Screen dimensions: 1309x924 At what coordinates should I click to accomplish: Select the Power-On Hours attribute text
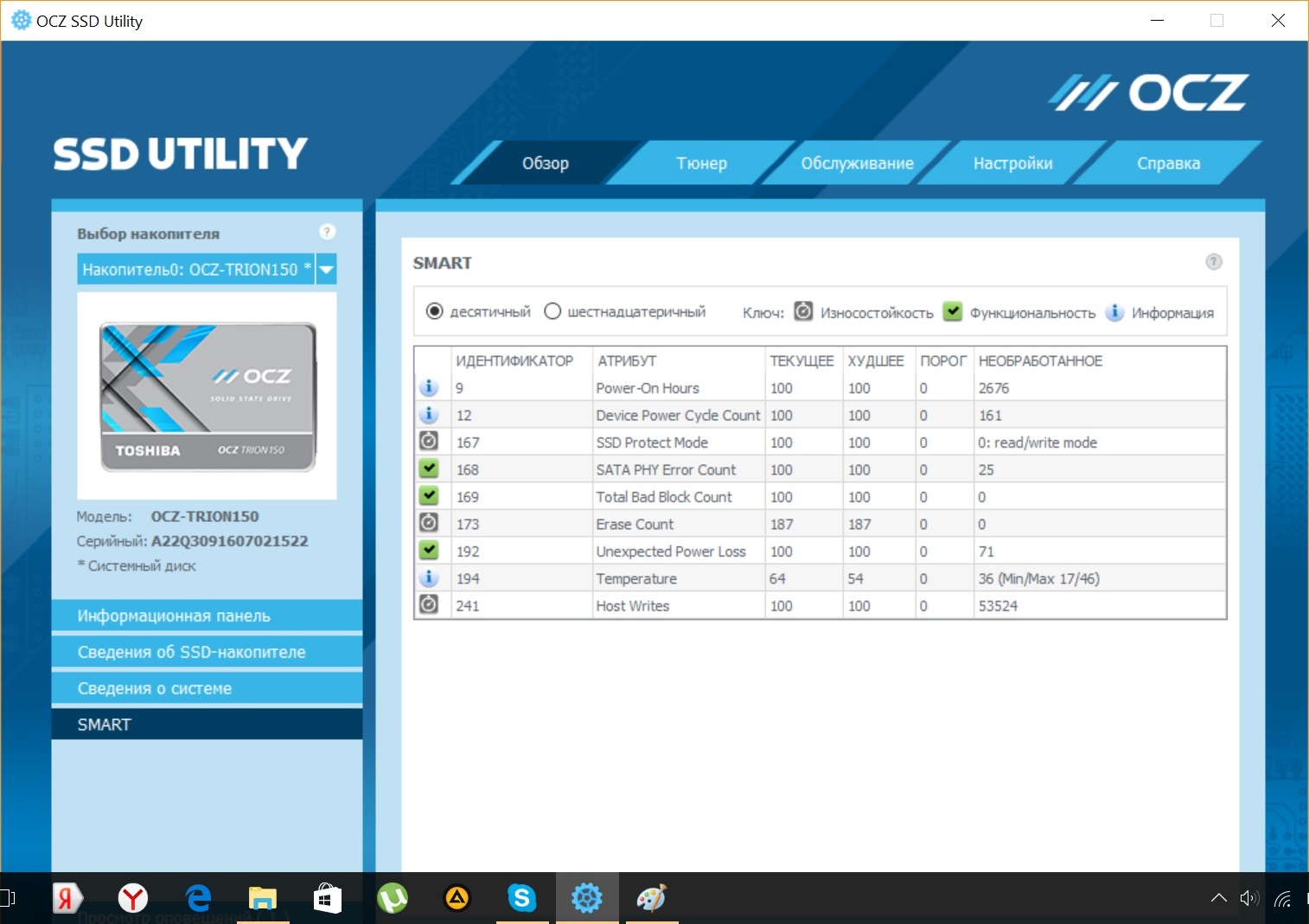(x=648, y=388)
